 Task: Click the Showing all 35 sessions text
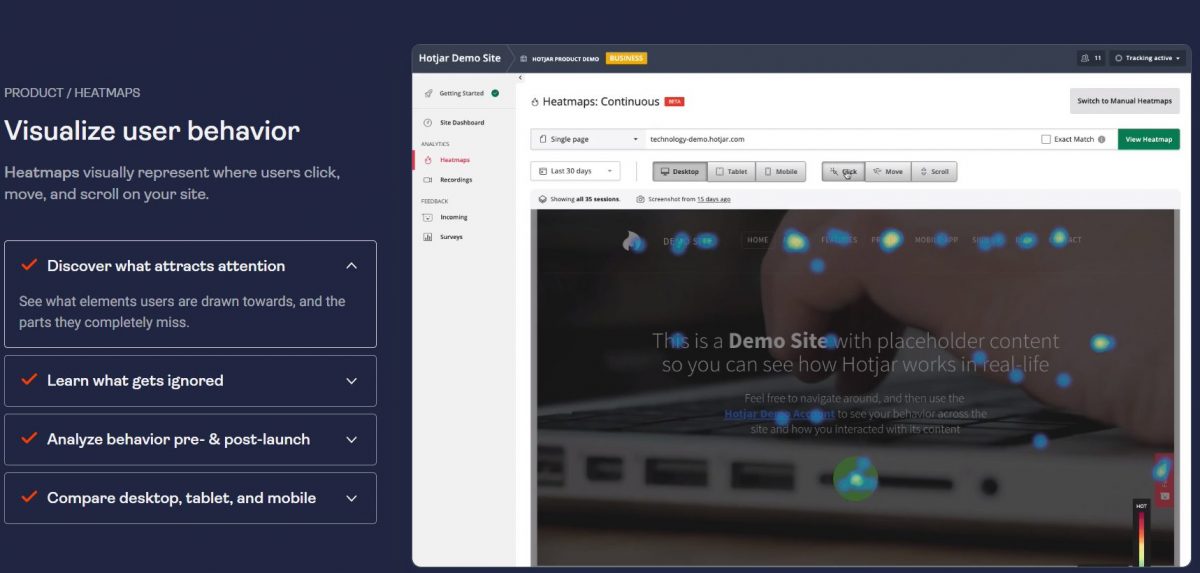tap(585, 199)
